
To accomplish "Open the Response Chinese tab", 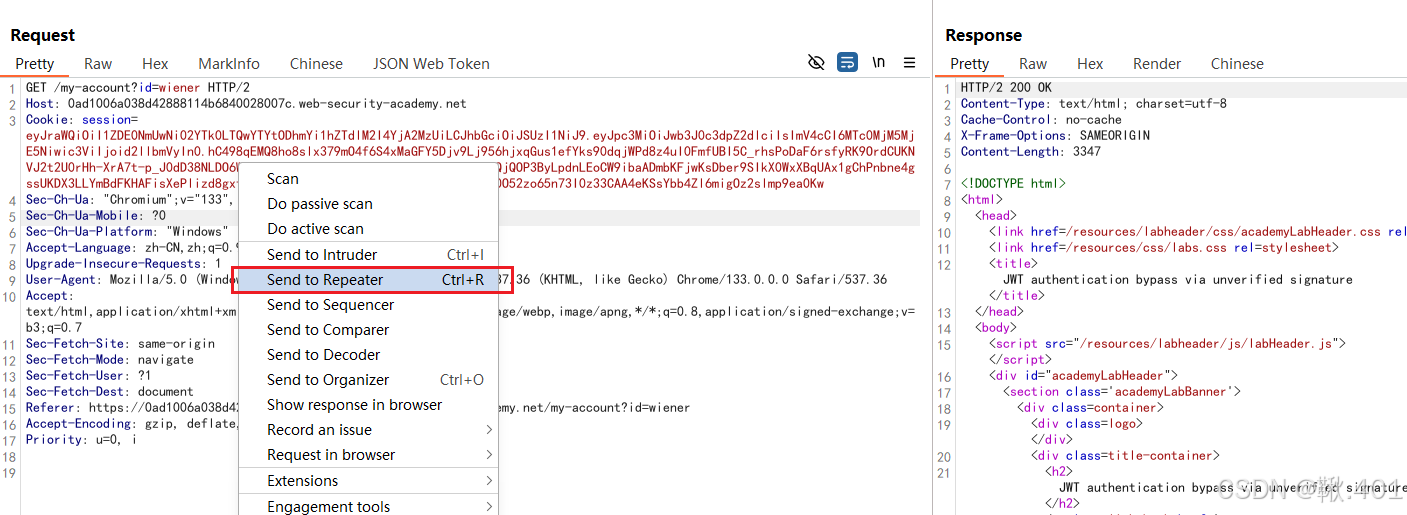I will (x=1237, y=63).
